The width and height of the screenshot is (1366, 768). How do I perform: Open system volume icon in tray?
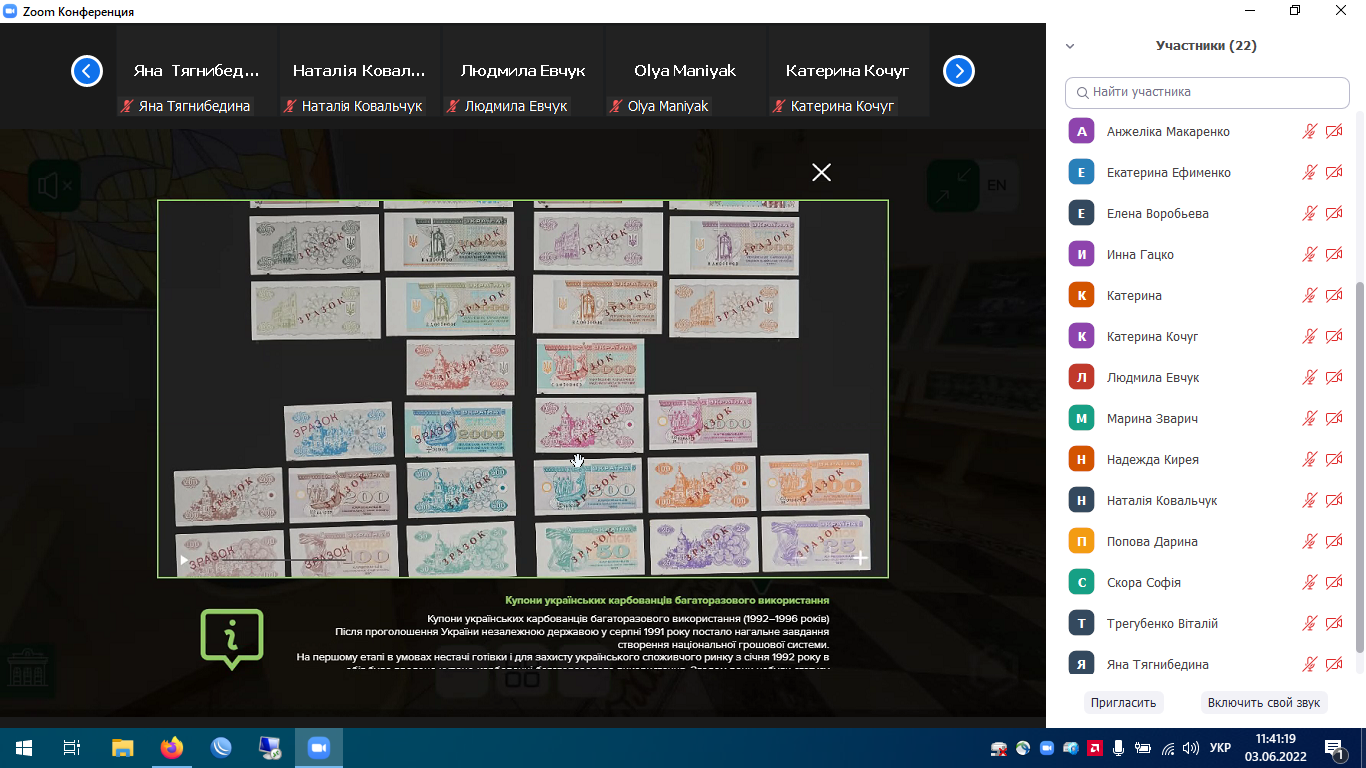click(x=1190, y=748)
